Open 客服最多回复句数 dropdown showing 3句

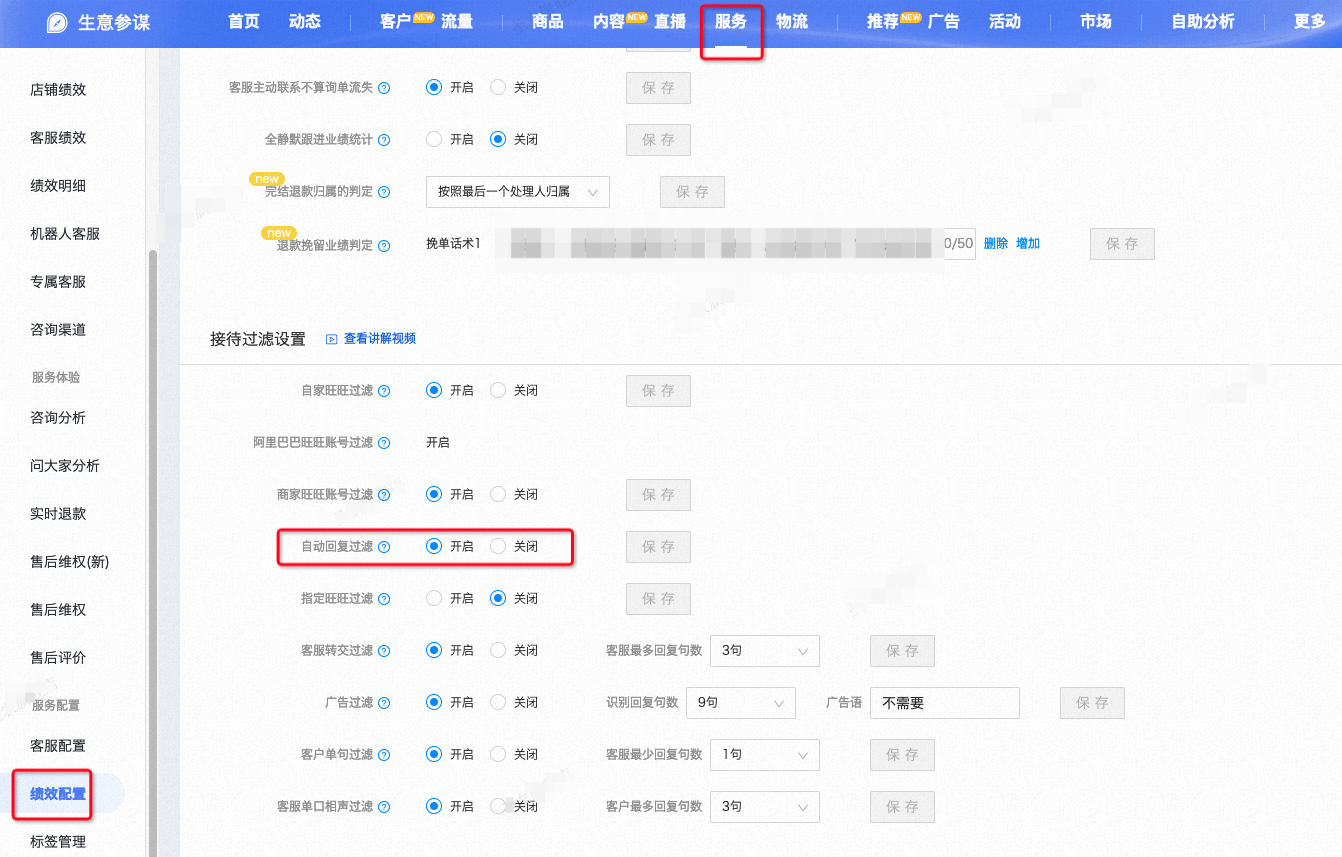765,651
